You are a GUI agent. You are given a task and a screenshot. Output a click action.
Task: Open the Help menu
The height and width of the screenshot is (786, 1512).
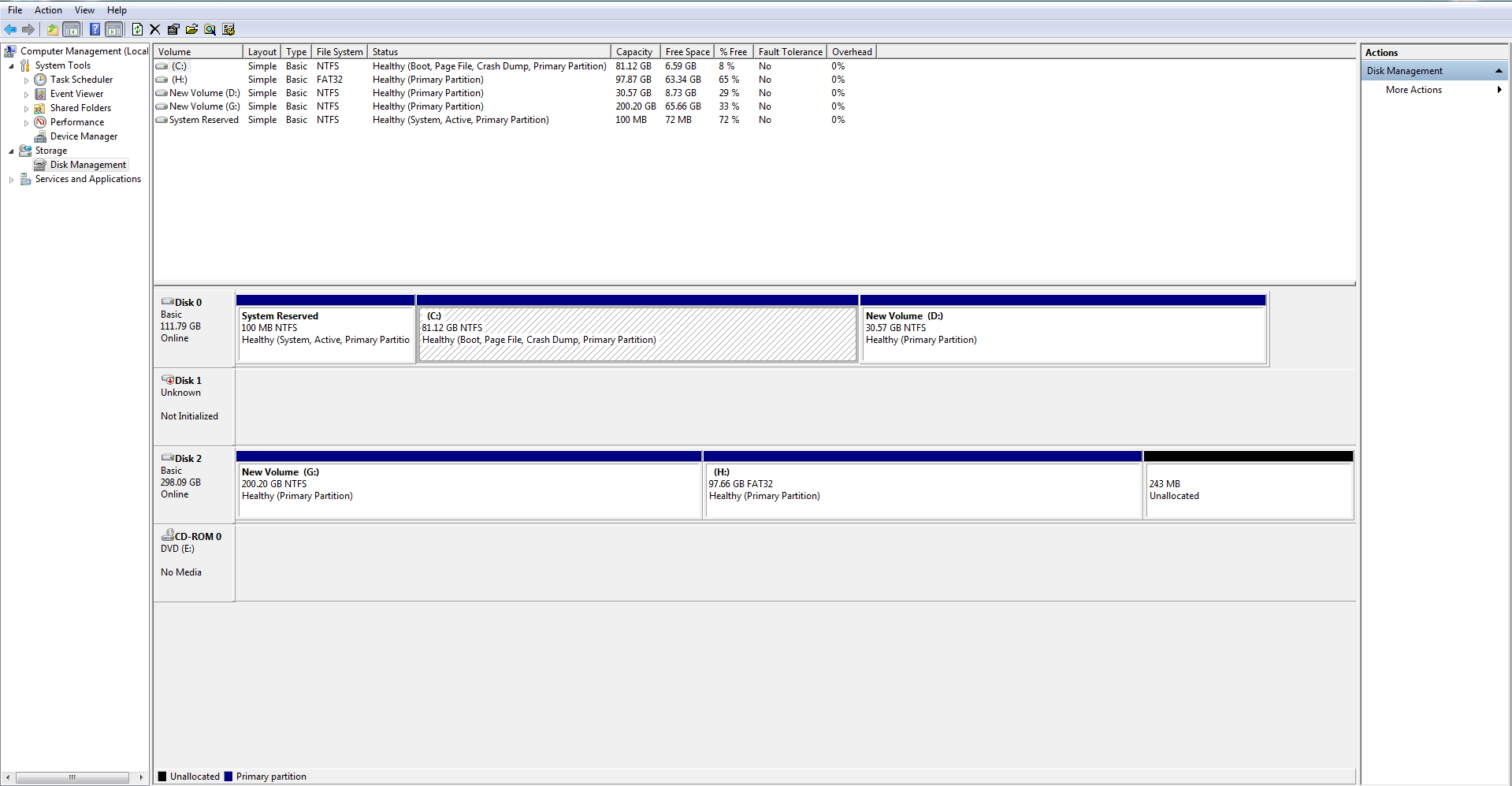click(117, 10)
